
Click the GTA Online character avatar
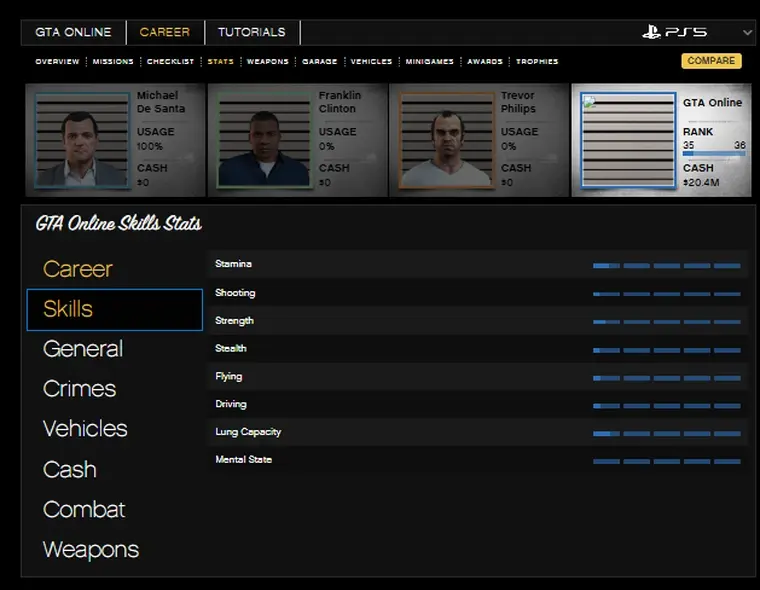tap(624, 141)
